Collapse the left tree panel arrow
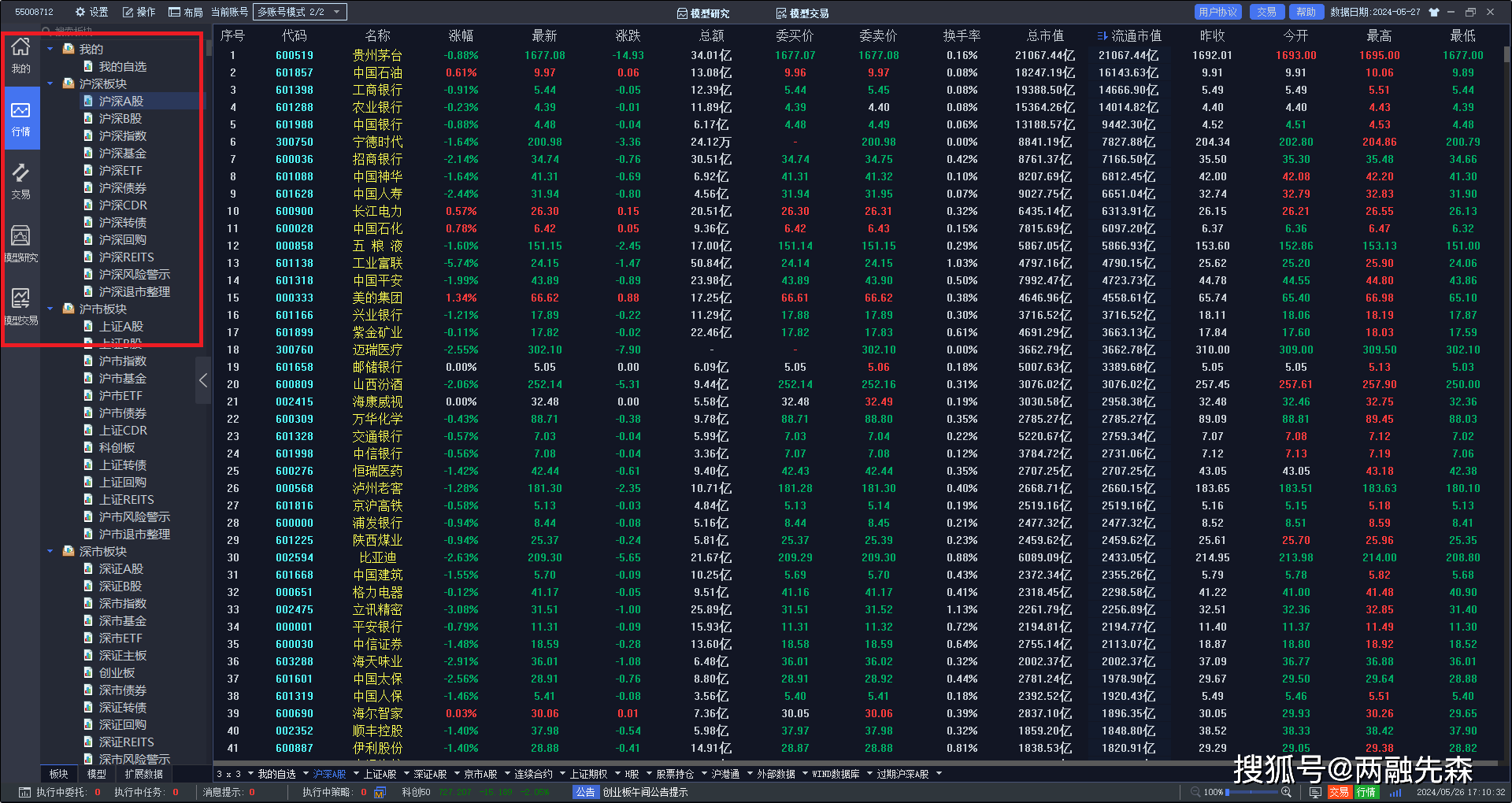The image size is (1512, 803). [203, 380]
